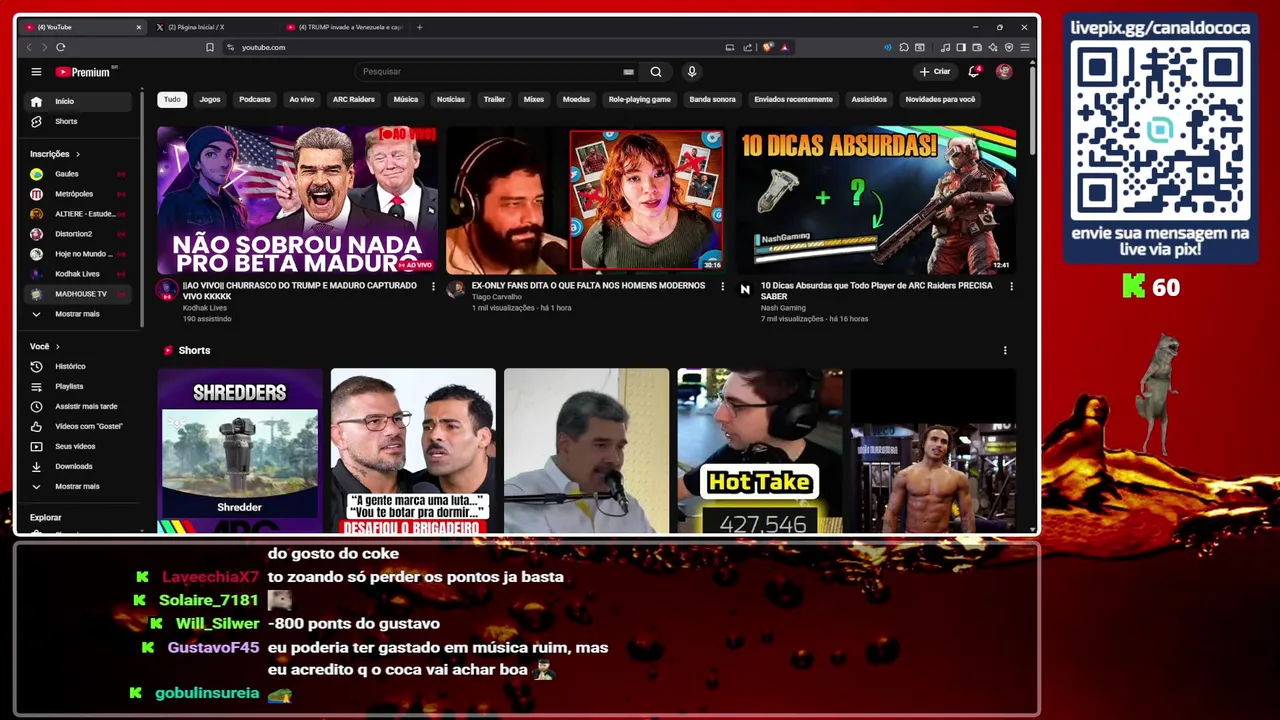Select the Tudo filter chip
The height and width of the screenshot is (720, 1280).
pos(172,99)
